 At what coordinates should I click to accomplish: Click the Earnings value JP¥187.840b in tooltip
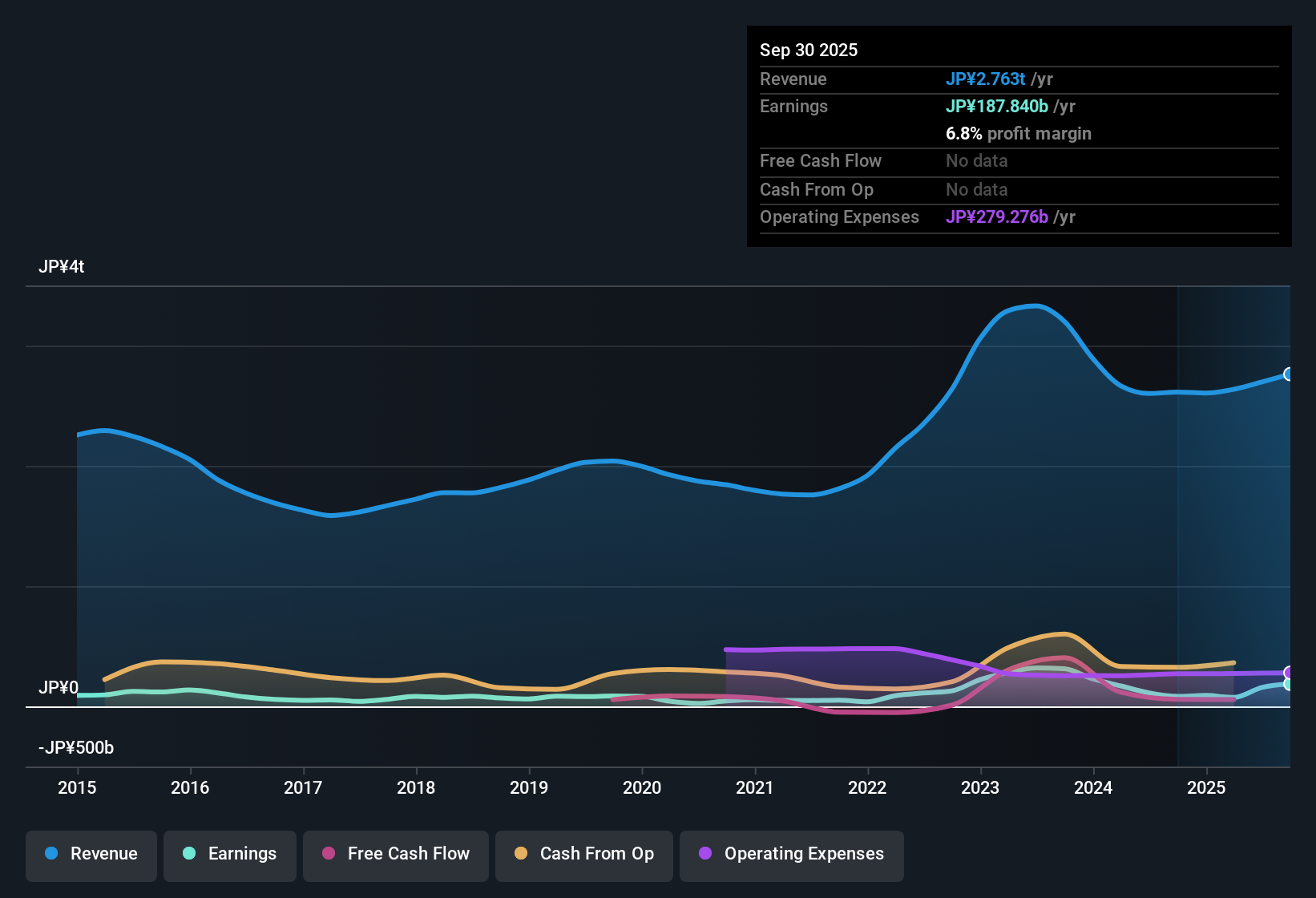[996, 106]
